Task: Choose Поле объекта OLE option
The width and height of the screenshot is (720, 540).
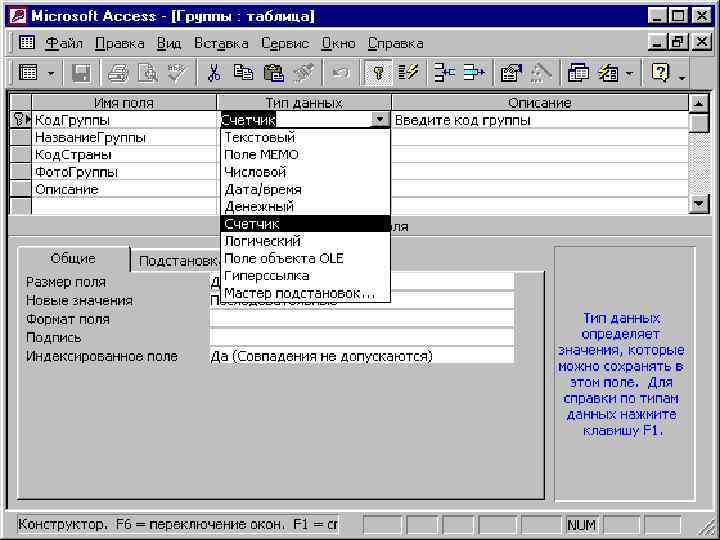Action: pyautogui.click(x=305, y=259)
